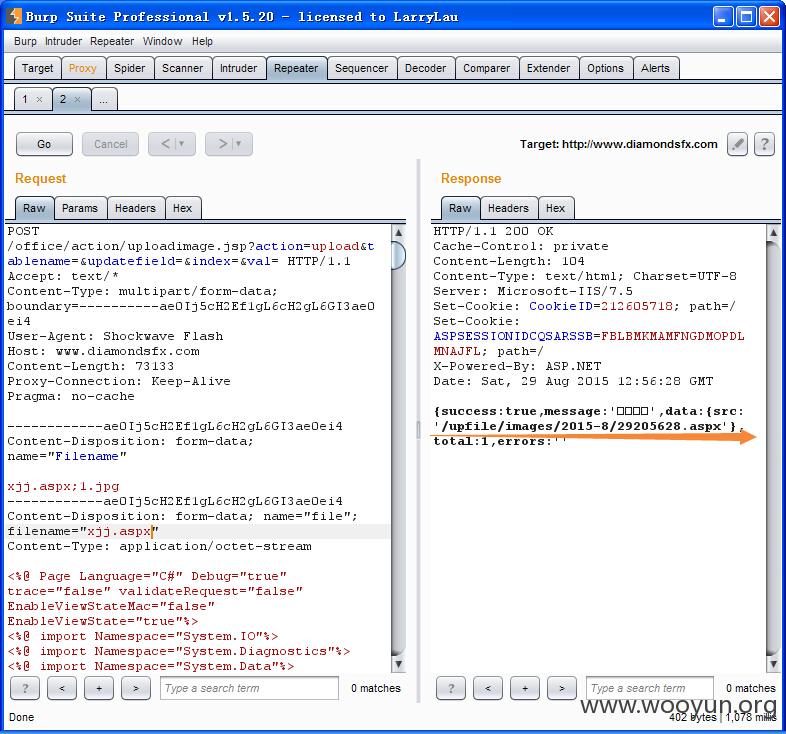Switch to the Proxy tab

[83, 68]
